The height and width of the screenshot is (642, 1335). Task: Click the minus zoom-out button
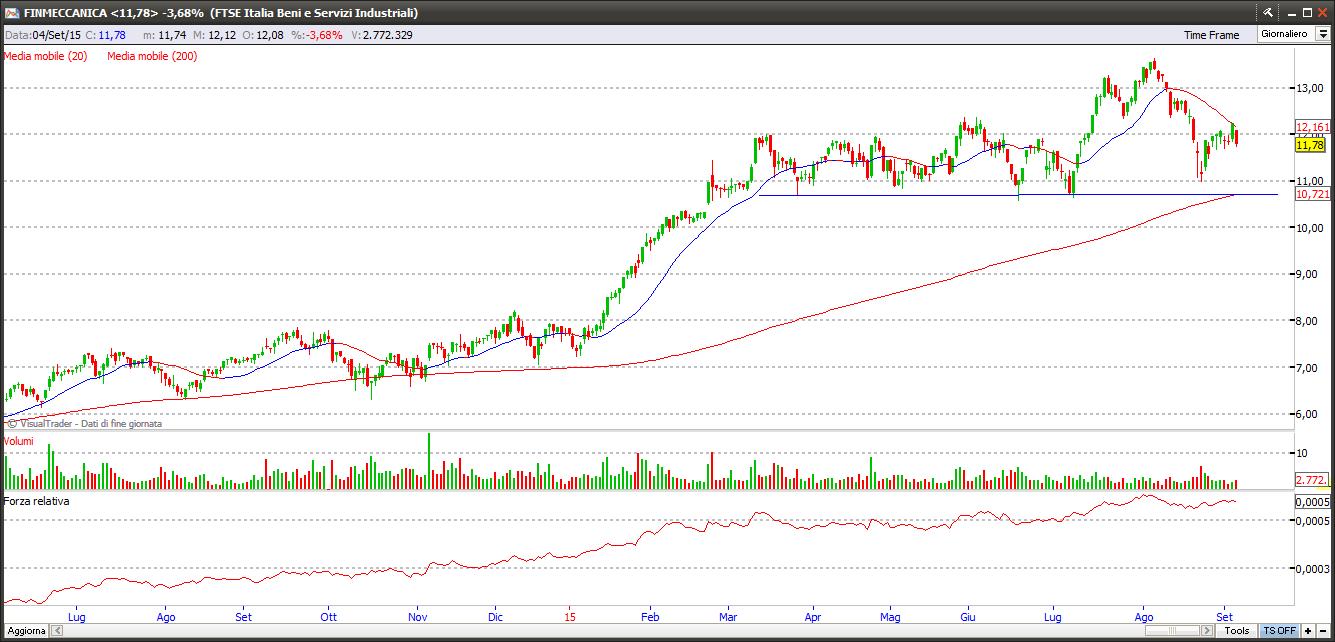point(1323,631)
